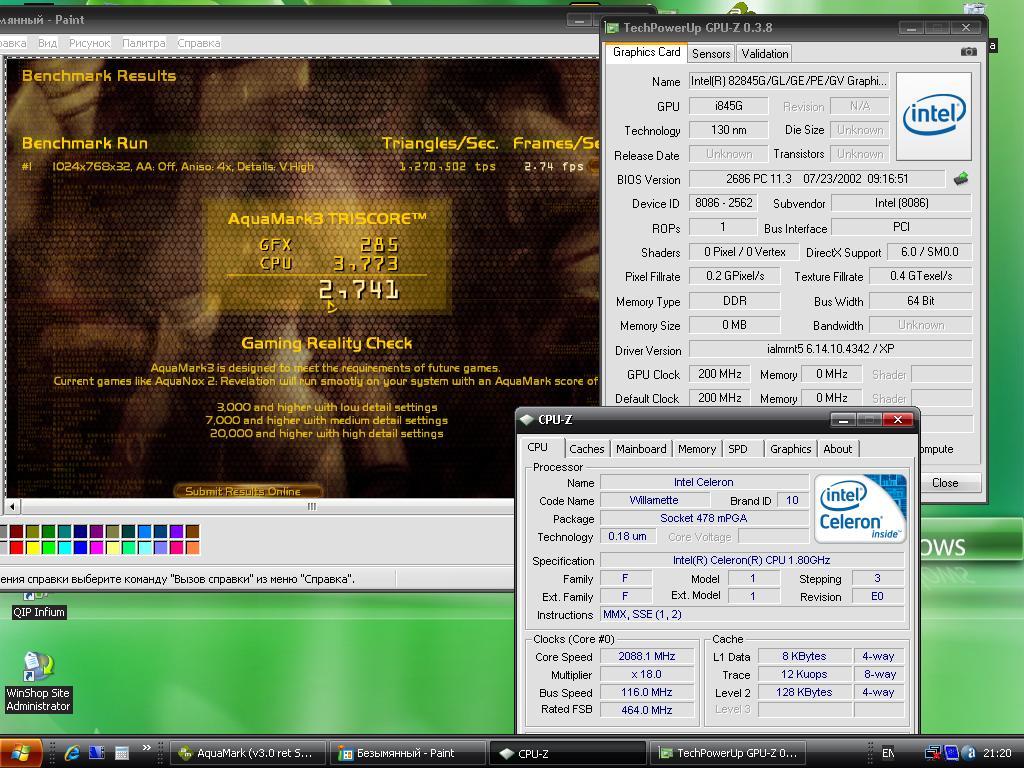1024x768 pixels.
Task: Click the EN language indicator
Action: [x=888, y=753]
